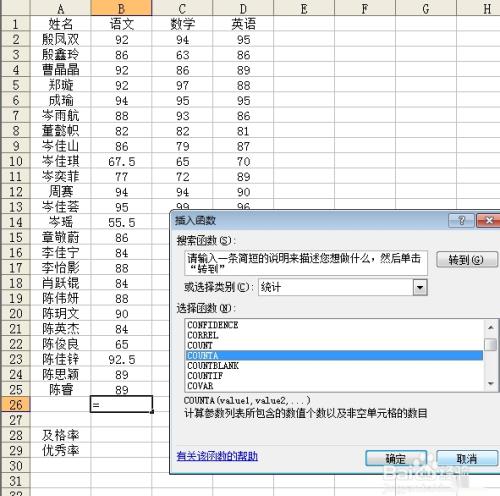Close the Insert Function dialog
This screenshot has height=496, width=500.
(489, 220)
